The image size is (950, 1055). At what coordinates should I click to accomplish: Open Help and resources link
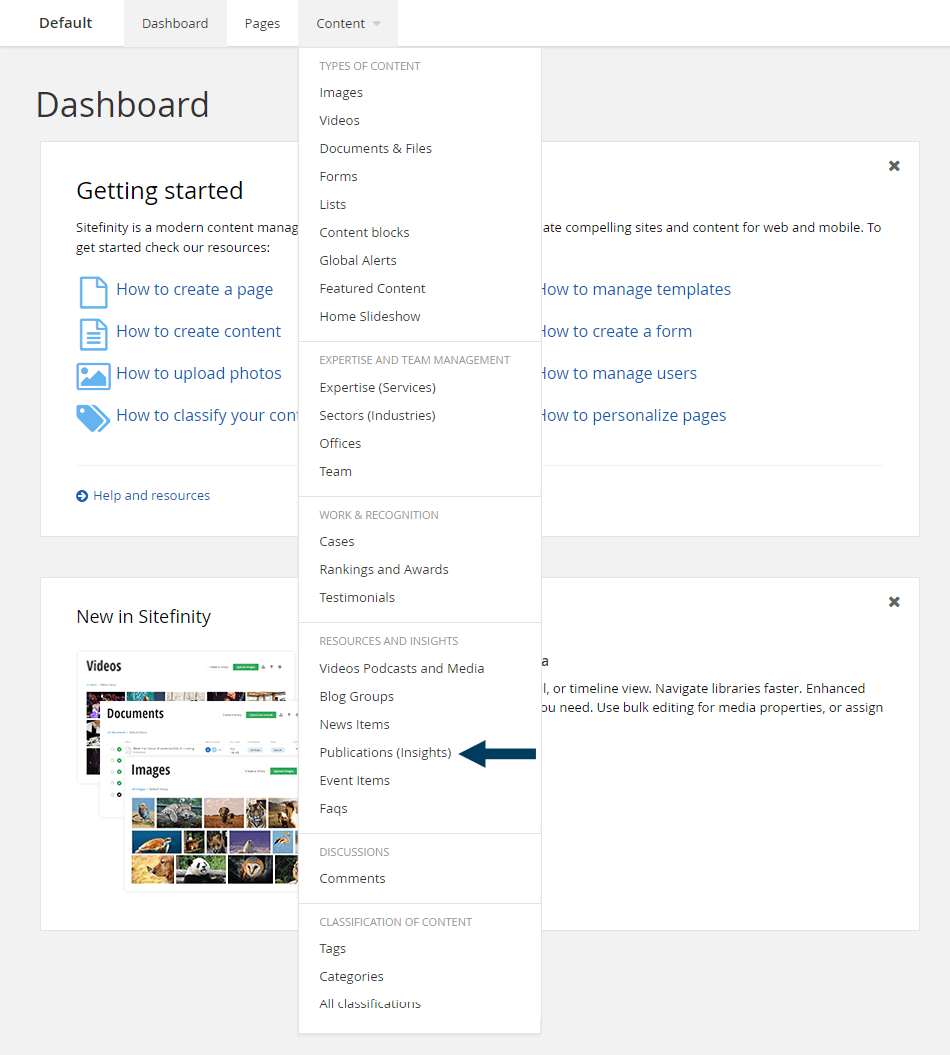tap(151, 496)
